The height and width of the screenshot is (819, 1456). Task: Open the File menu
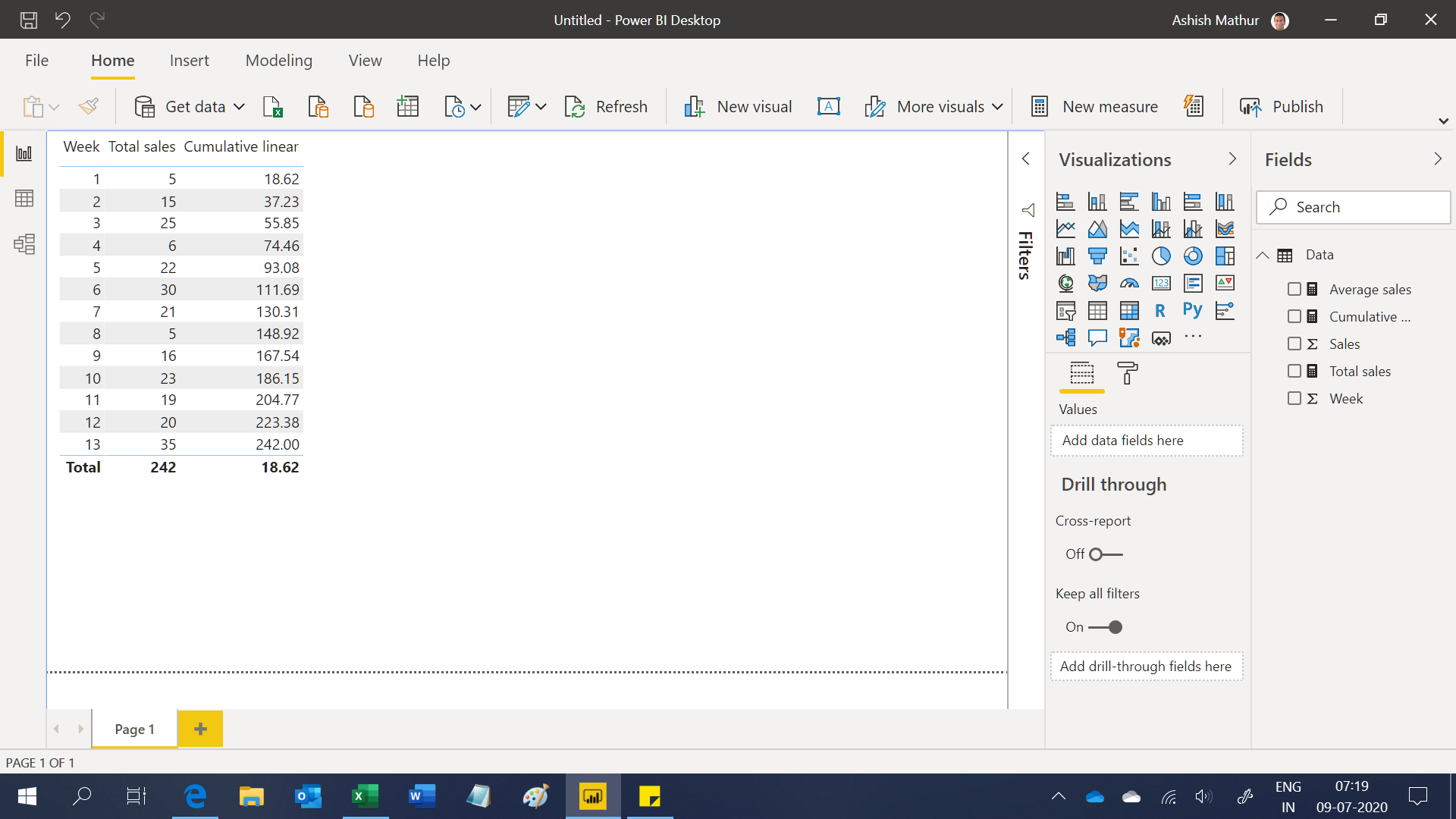(x=36, y=61)
